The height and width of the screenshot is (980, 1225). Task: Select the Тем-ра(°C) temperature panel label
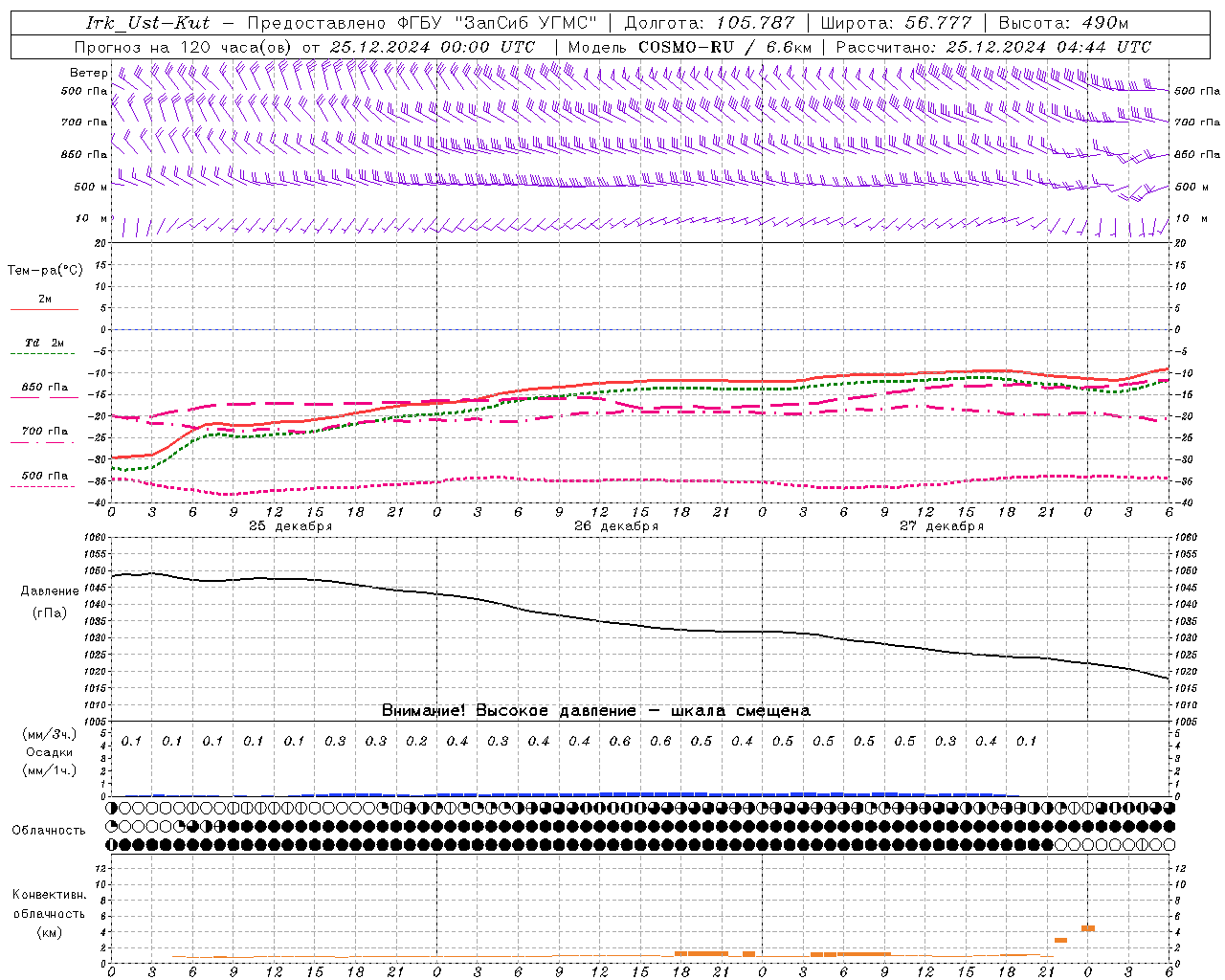45,271
